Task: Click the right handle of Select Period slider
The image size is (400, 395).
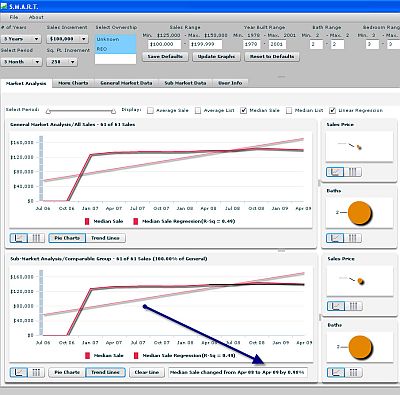Action: click(x=113, y=111)
